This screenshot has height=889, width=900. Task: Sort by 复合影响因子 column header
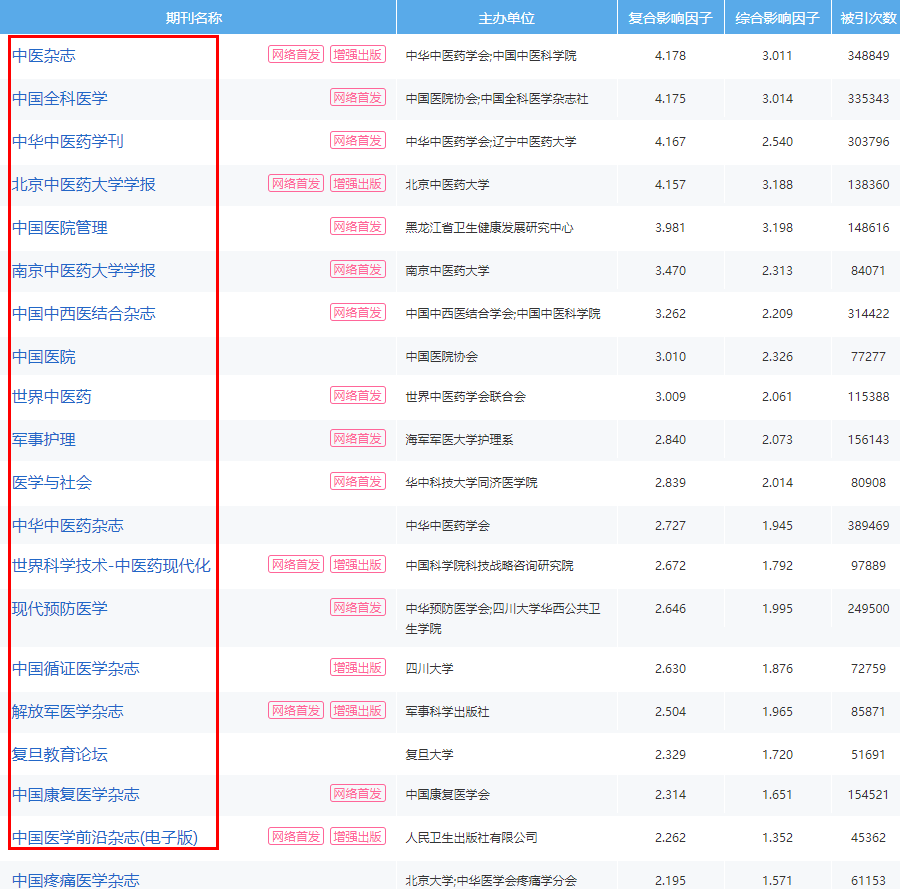(670, 18)
